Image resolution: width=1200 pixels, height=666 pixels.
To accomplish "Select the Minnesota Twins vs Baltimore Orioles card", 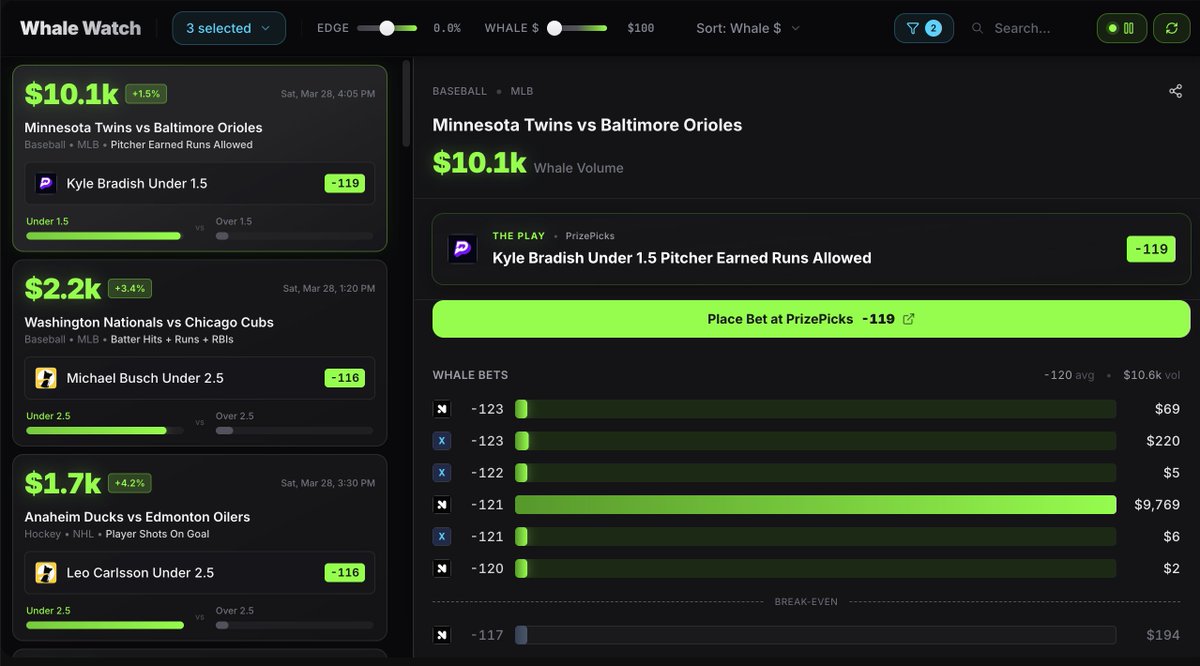I will click(200, 158).
